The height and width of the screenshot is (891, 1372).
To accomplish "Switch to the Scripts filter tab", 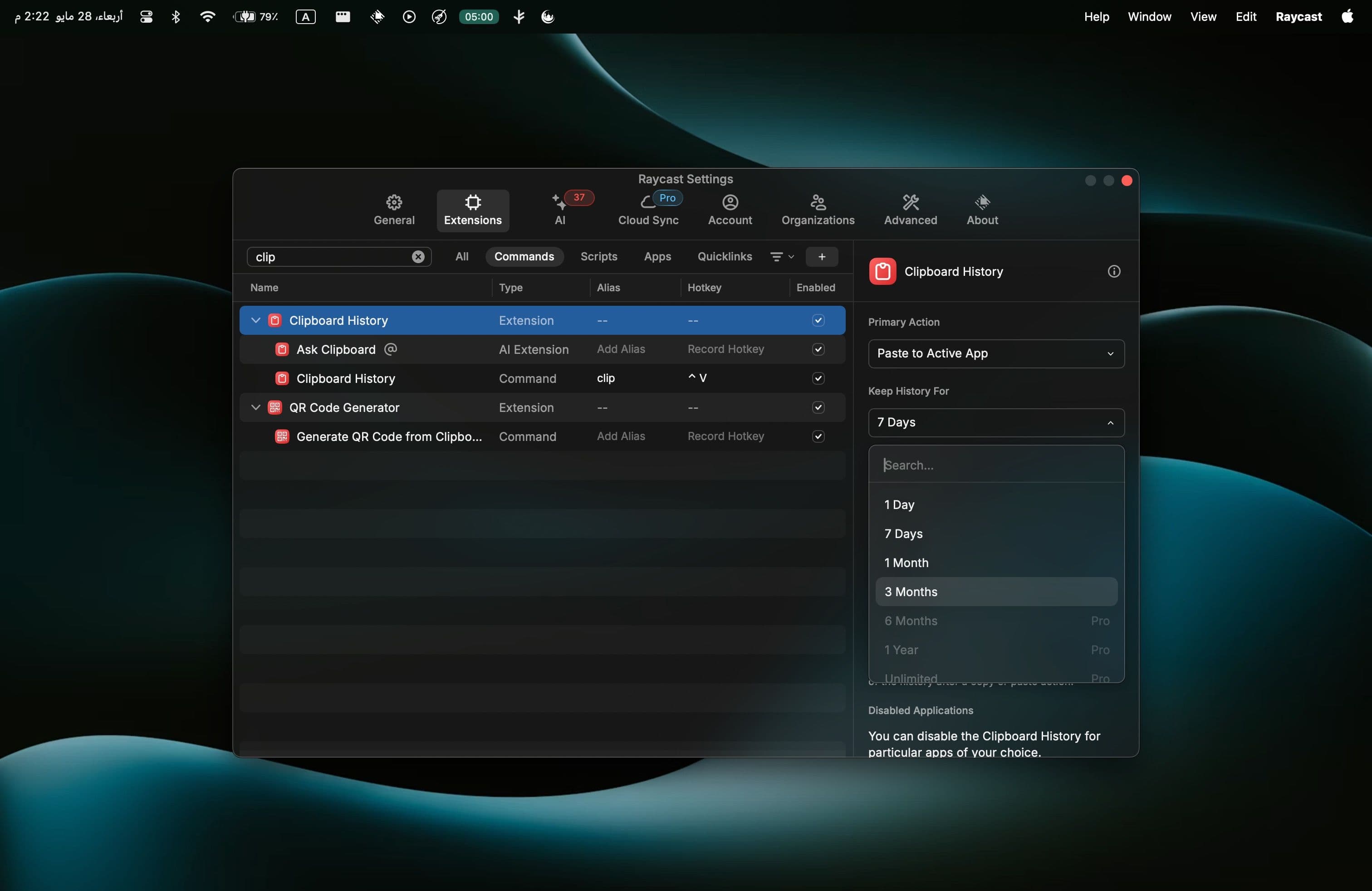I will tap(598, 257).
